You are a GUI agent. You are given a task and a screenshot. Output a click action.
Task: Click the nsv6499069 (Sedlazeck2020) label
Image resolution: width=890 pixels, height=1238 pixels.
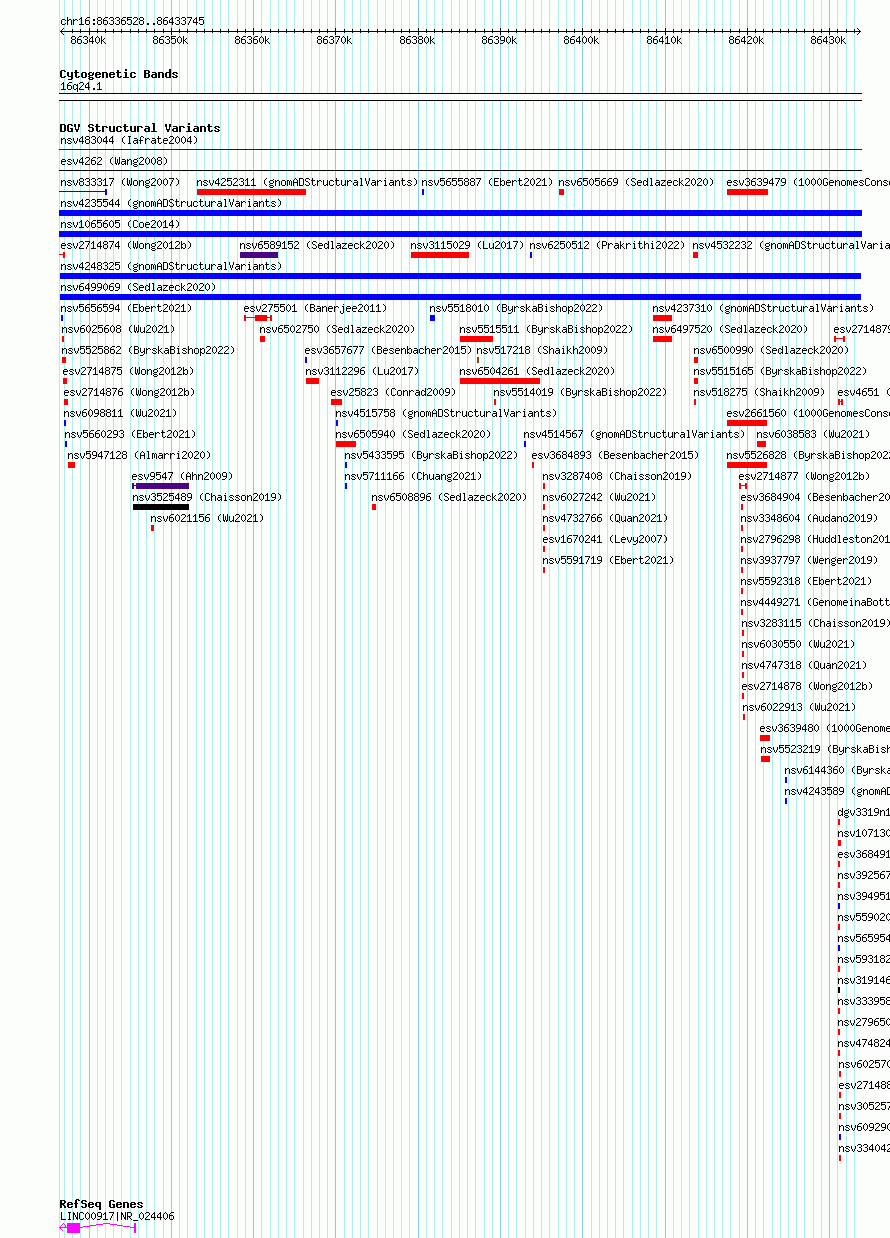pyautogui.click(x=138, y=287)
